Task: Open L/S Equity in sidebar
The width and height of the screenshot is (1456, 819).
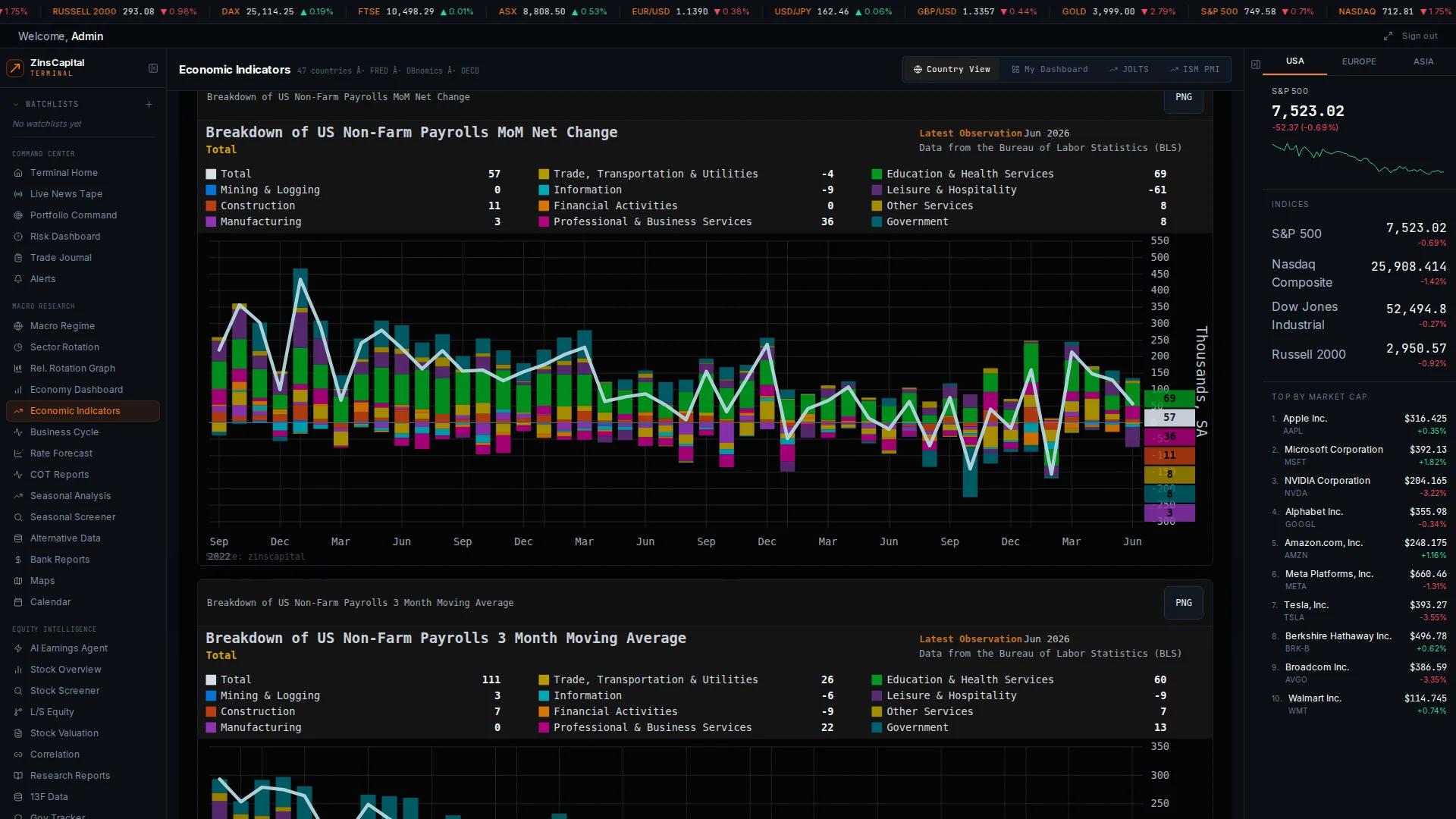Action: (x=83, y=712)
